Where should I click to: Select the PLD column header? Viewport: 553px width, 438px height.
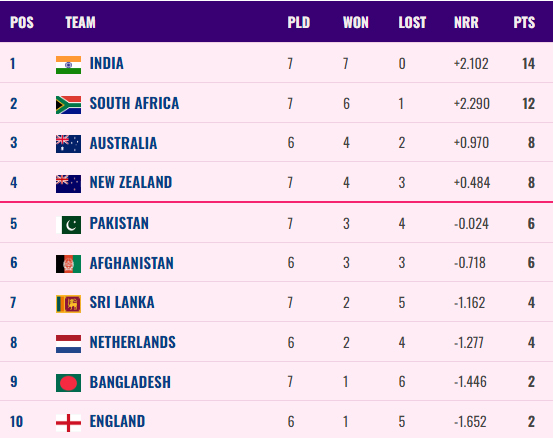(299, 23)
